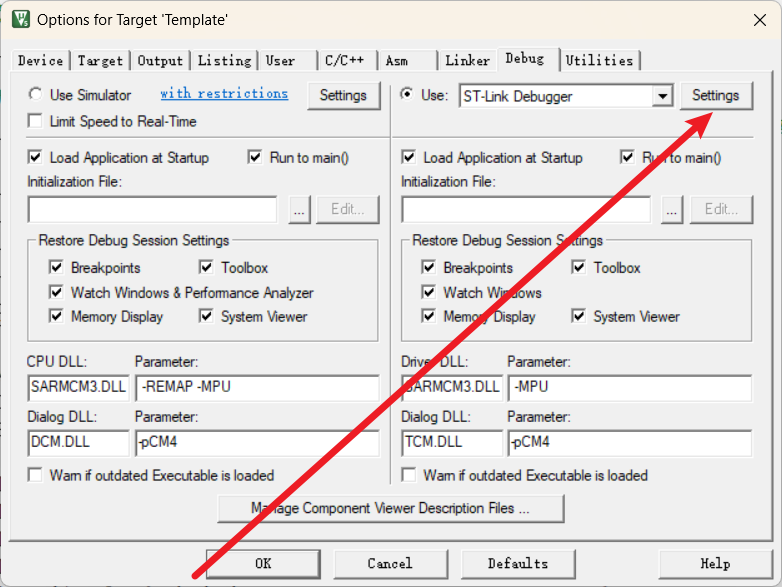Toggle ST-Link side Run to main() checkbox
This screenshot has width=782, height=587.
(x=627, y=158)
